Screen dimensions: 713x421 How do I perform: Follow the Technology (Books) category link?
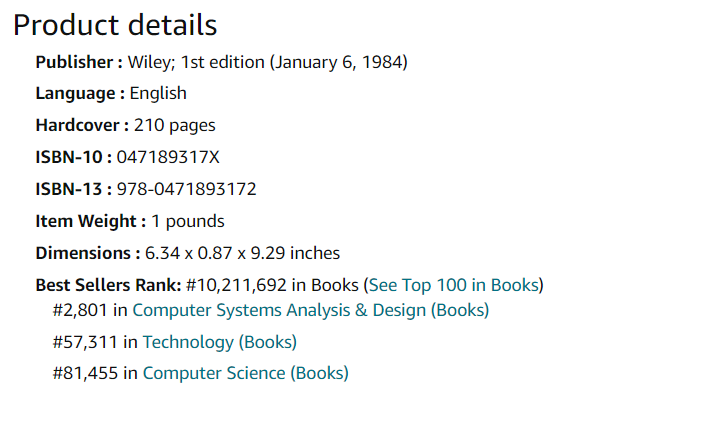[220, 342]
